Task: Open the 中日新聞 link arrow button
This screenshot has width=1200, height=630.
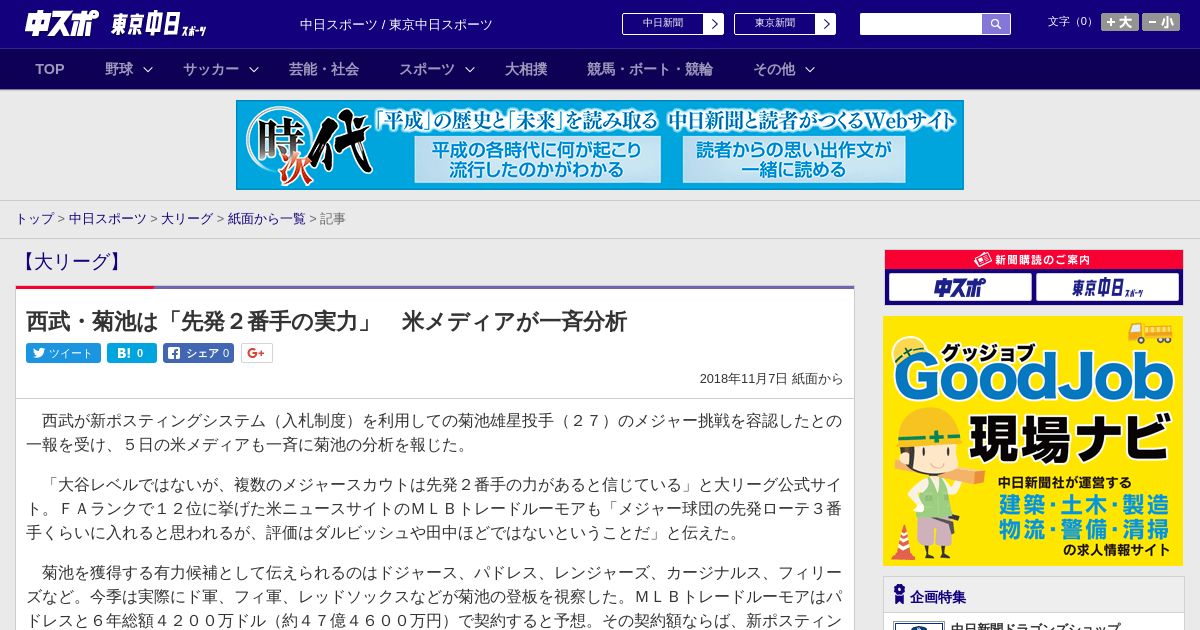Action: (x=713, y=24)
